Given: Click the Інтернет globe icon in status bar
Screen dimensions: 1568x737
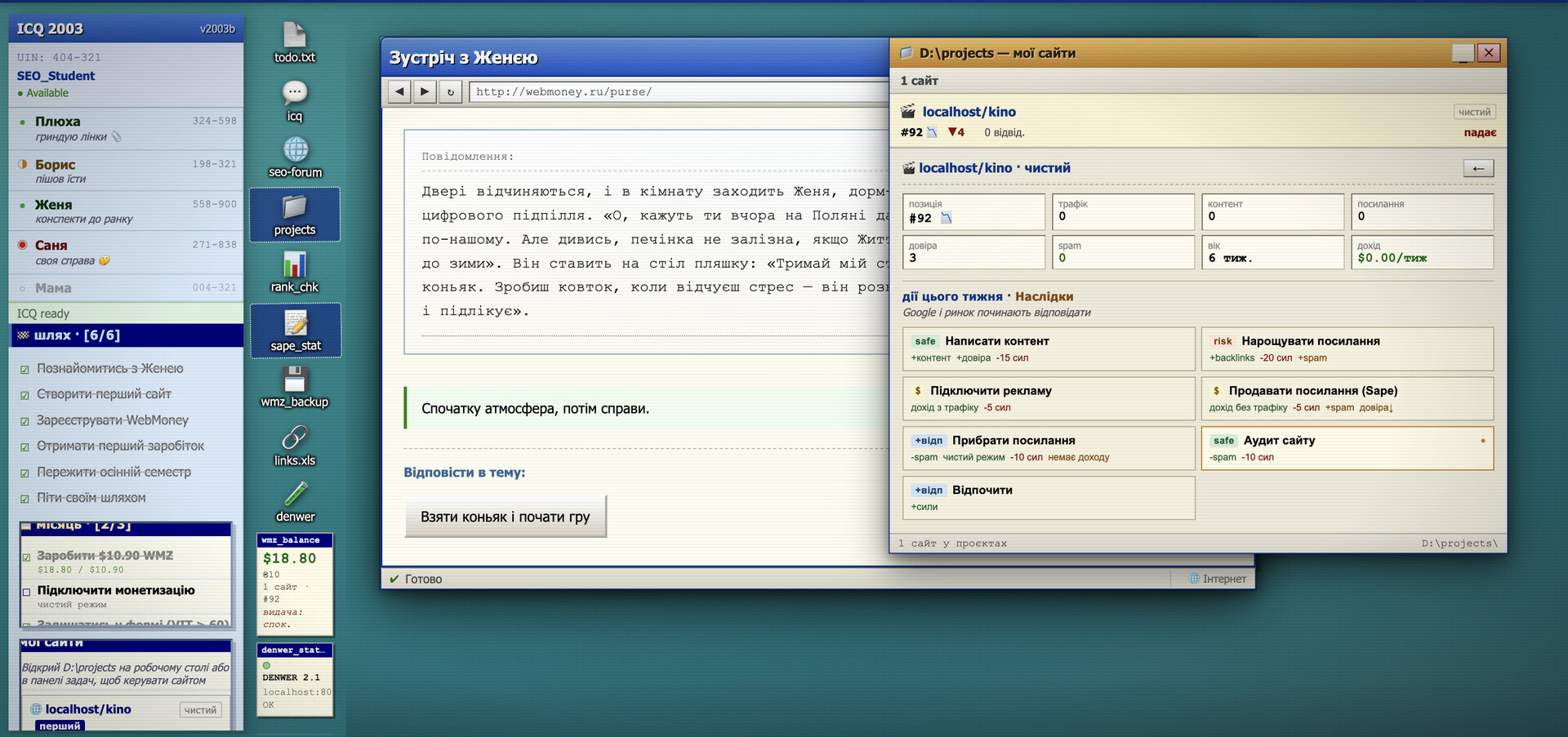Looking at the screenshot, I should pos(1194,579).
